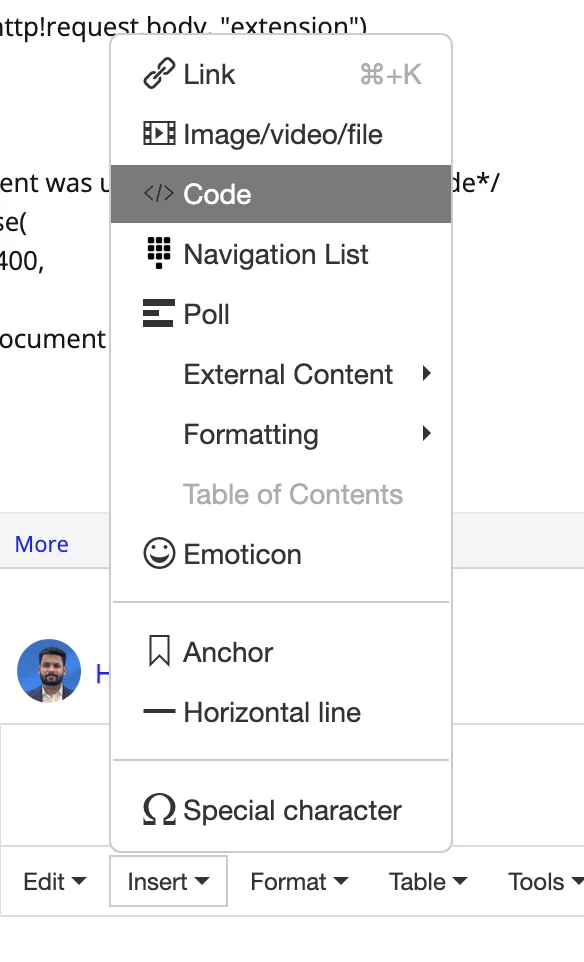
Task: Collapse the Insert menu button
Action: tap(168, 881)
